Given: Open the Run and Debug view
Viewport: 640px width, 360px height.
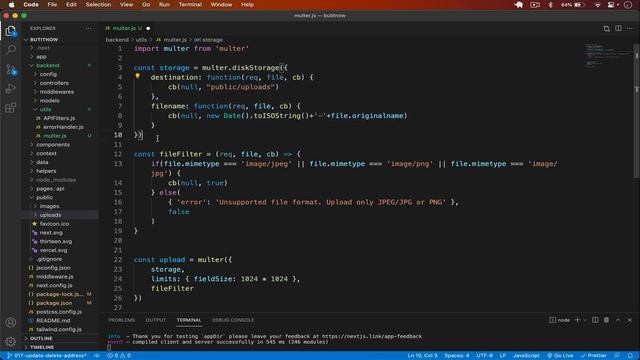Looking at the screenshot, I should click(11, 89).
